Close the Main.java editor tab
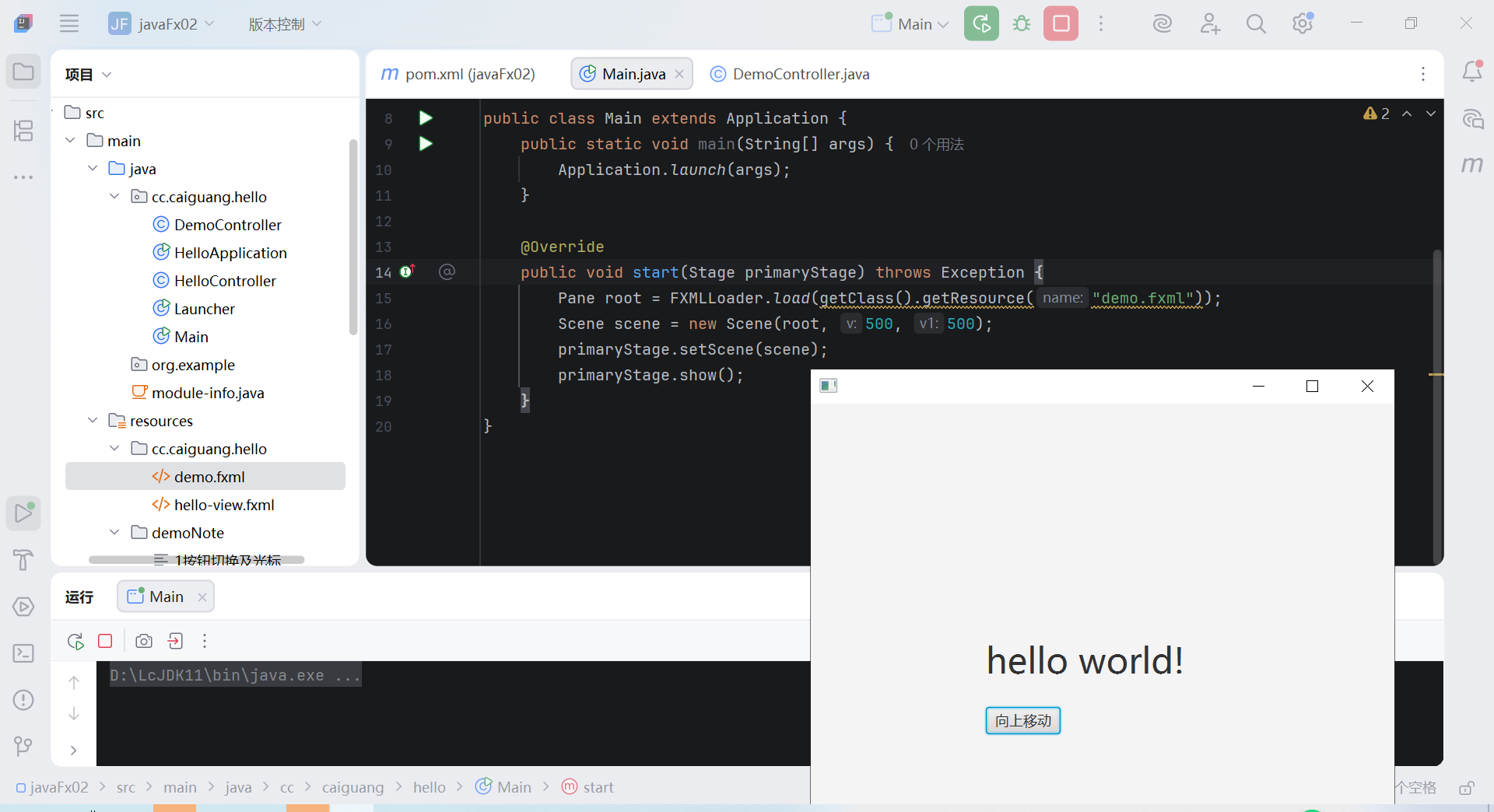Screen dimensions: 1494x812 [679, 74]
